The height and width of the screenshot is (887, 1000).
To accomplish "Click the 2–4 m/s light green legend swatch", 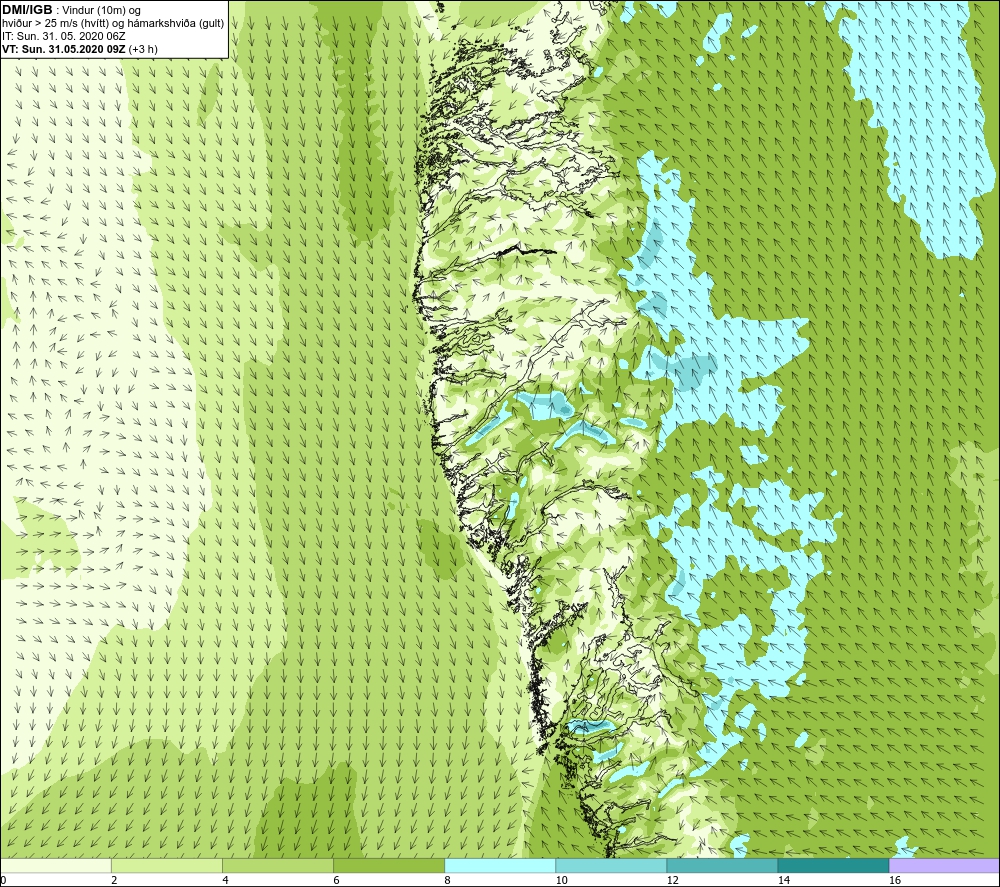I will click(167, 865).
